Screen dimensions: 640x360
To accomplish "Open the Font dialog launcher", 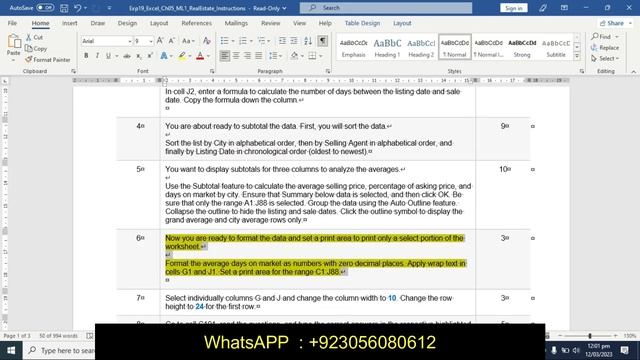I will [x=212, y=71].
